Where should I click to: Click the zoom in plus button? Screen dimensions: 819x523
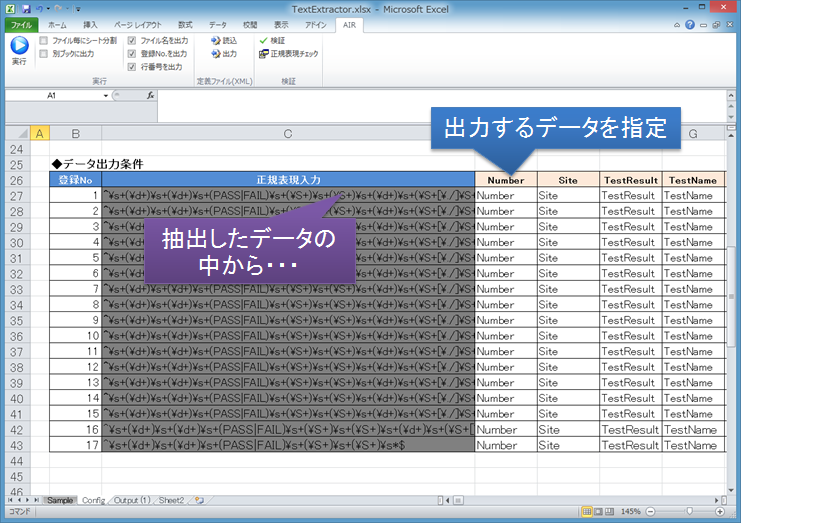click(x=722, y=510)
